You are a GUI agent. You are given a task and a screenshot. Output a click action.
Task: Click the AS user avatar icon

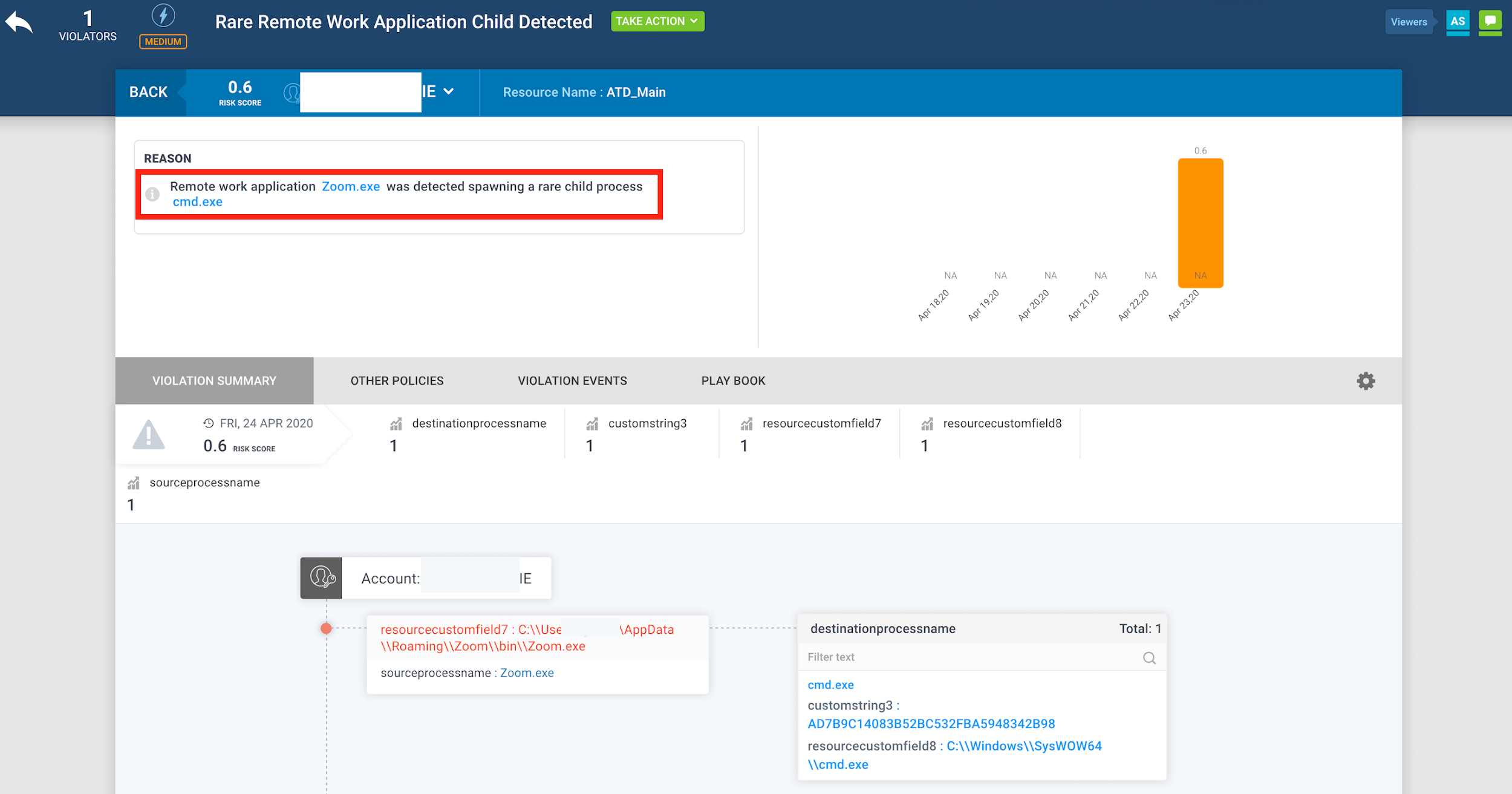(x=1458, y=22)
